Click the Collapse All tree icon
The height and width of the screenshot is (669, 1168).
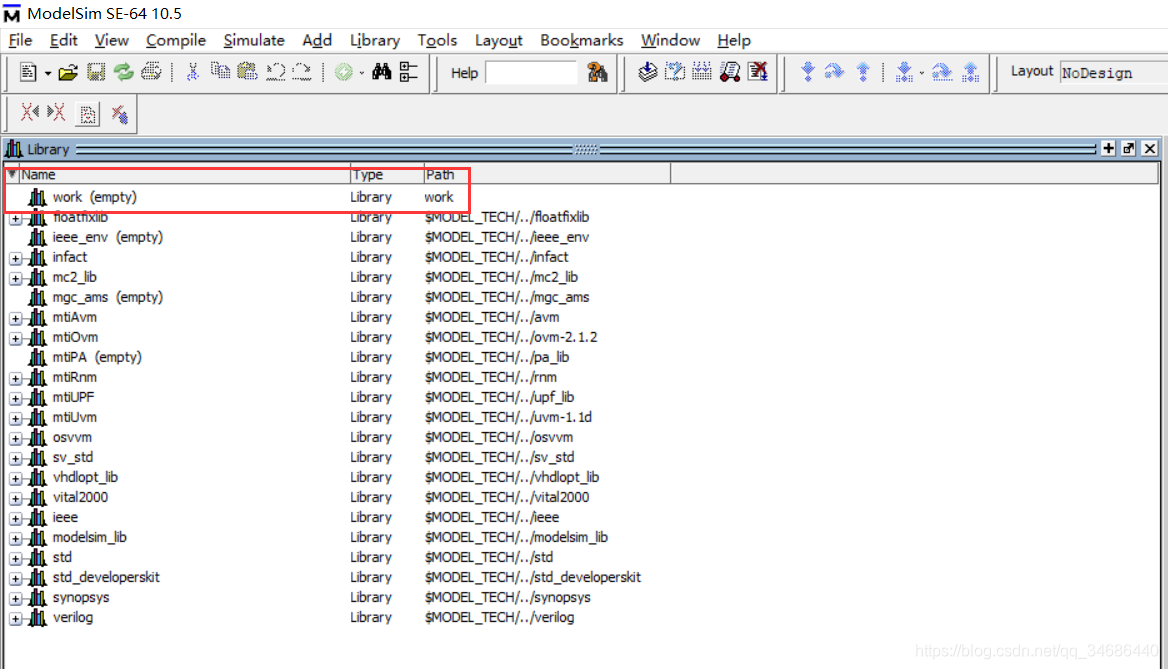tap(409, 72)
